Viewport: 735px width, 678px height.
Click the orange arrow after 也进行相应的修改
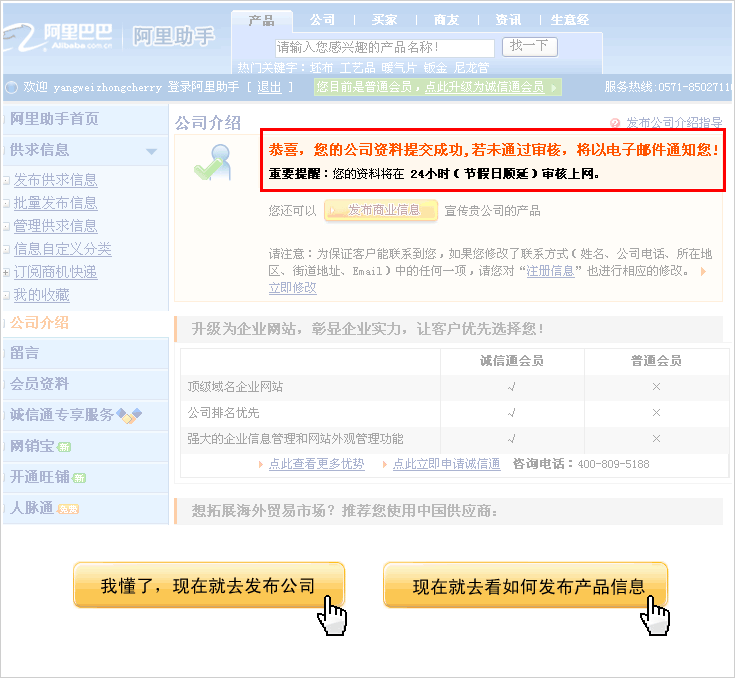click(x=703, y=271)
